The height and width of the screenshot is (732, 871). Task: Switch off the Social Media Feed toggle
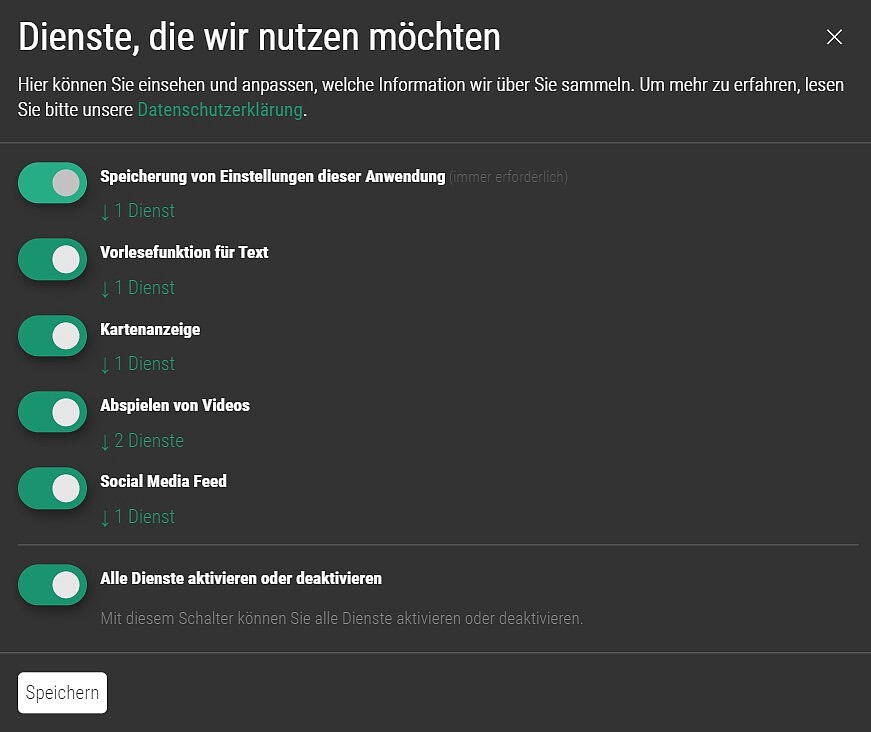53,488
